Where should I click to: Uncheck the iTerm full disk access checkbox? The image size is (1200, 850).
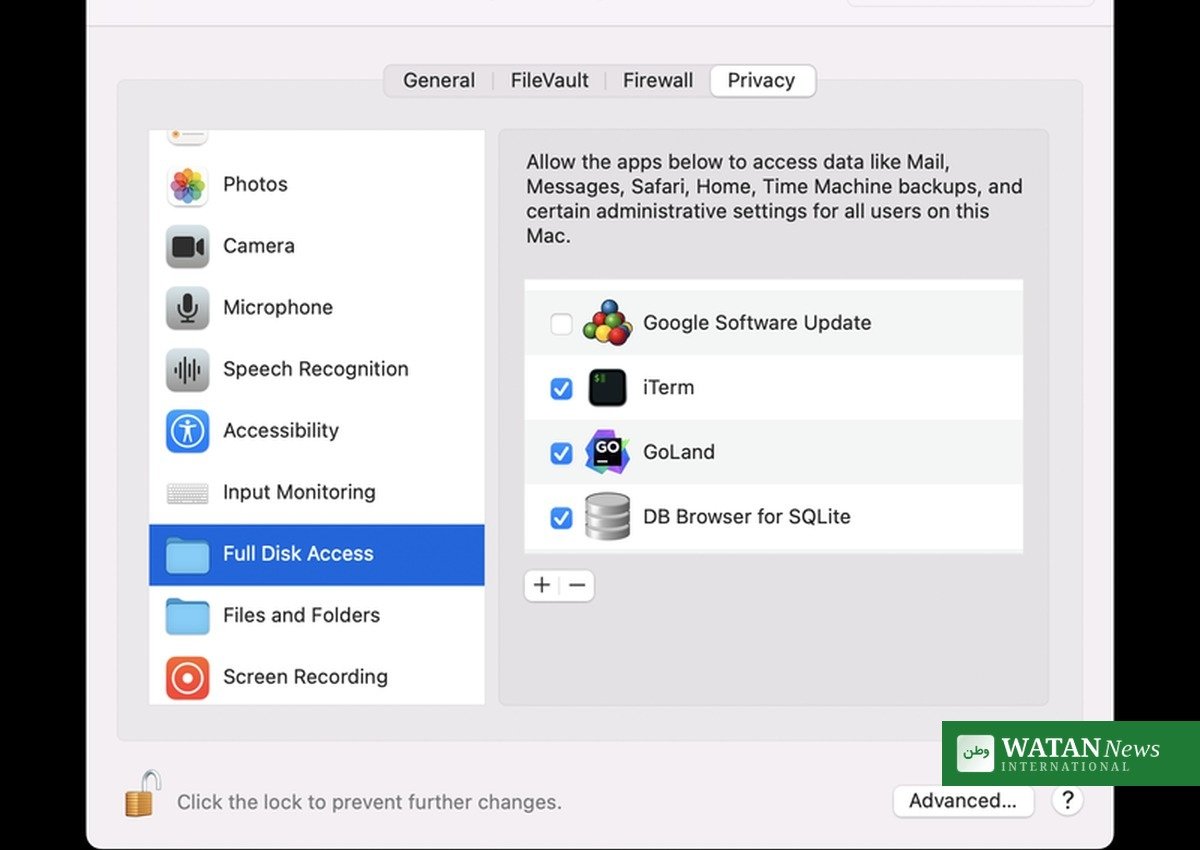(562, 388)
